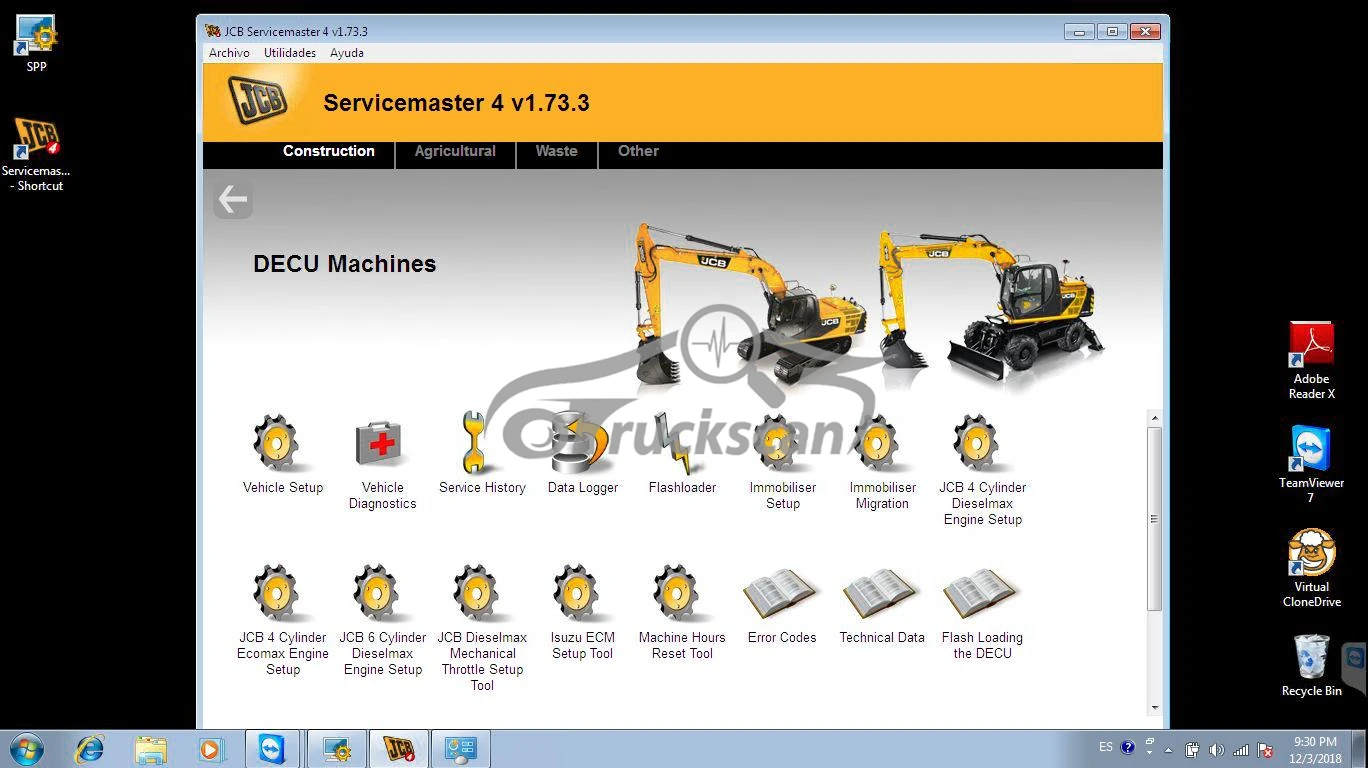Open Technical Data book icon
The height and width of the screenshot is (768, 1368).
pyautogui.click(x=880, y=594)
